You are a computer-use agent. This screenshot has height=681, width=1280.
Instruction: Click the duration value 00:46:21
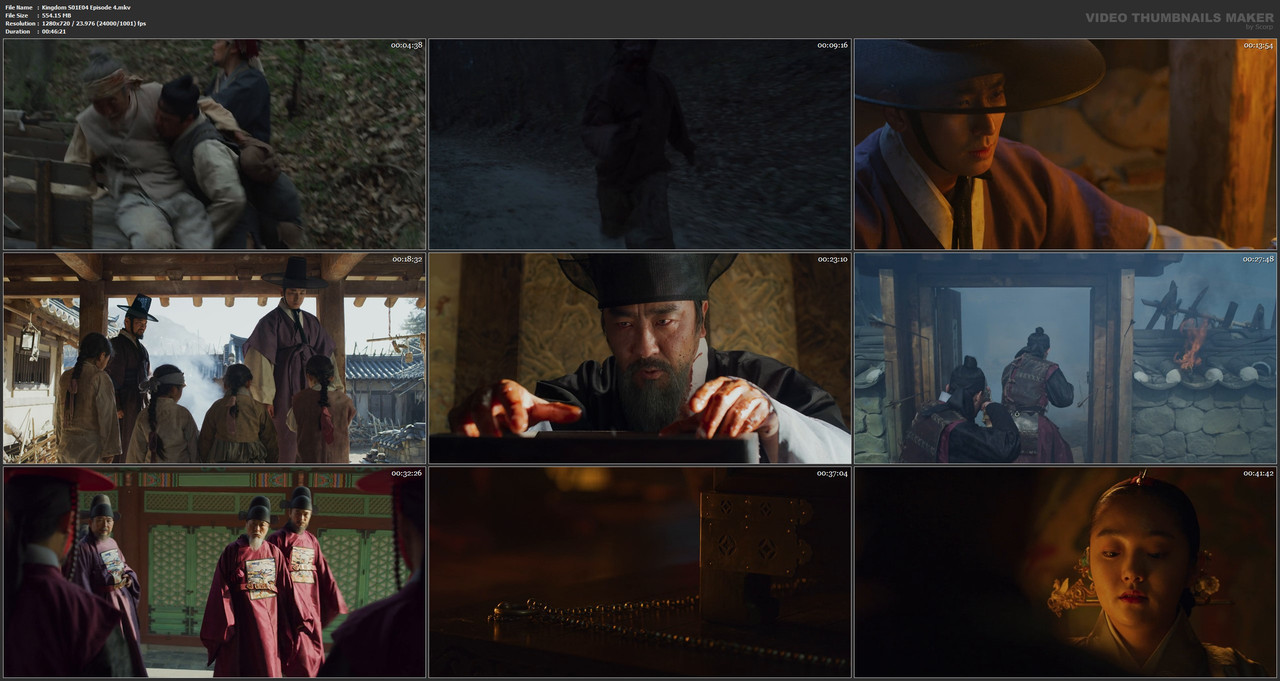[x=54, y=31]
